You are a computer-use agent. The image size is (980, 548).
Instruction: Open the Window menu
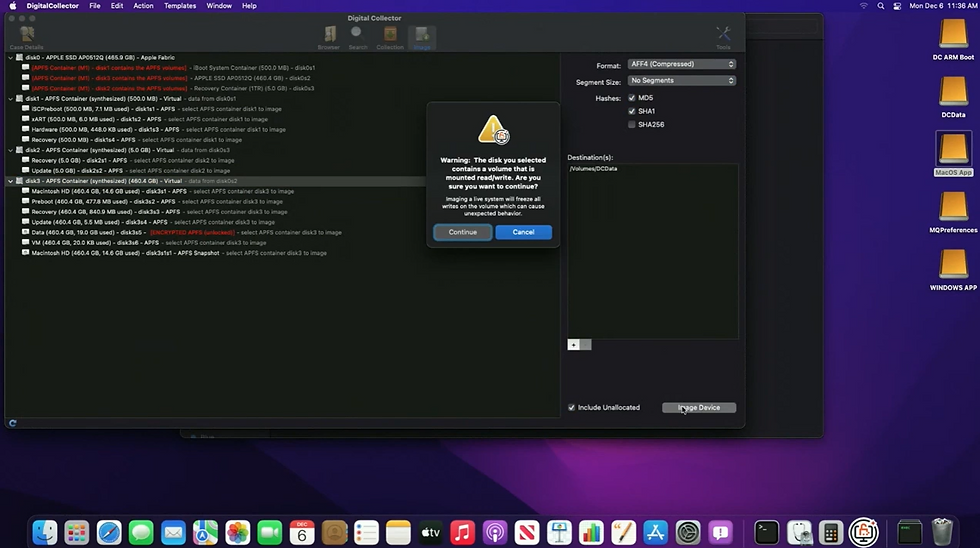(x=219, y=6)
